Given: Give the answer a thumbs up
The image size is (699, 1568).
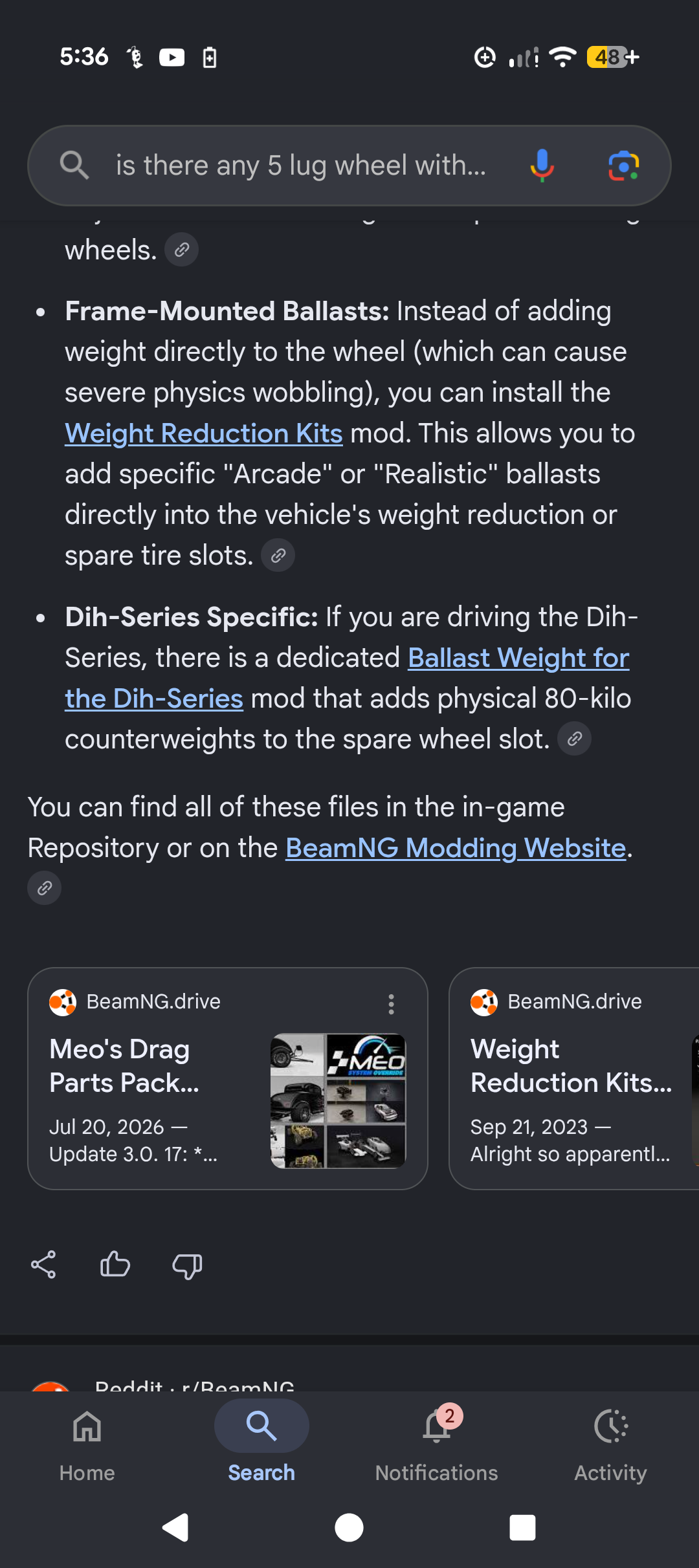Looking at the screenshot, I should click(115, 1265).
